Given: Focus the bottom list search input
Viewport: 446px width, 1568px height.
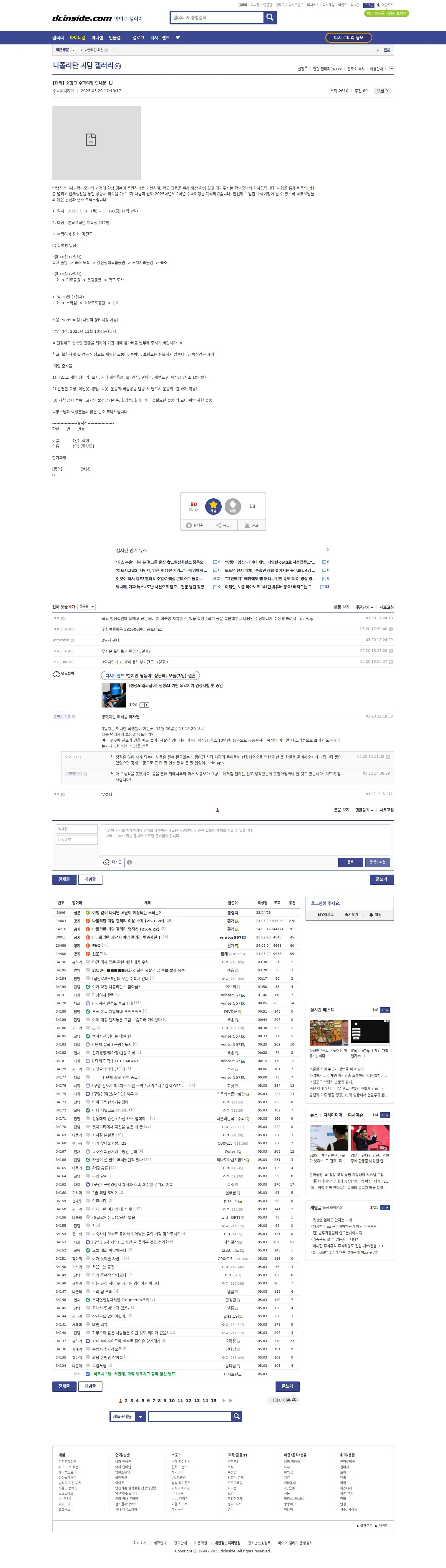Looking at the screenshot, I should [x=190, y=1416].
